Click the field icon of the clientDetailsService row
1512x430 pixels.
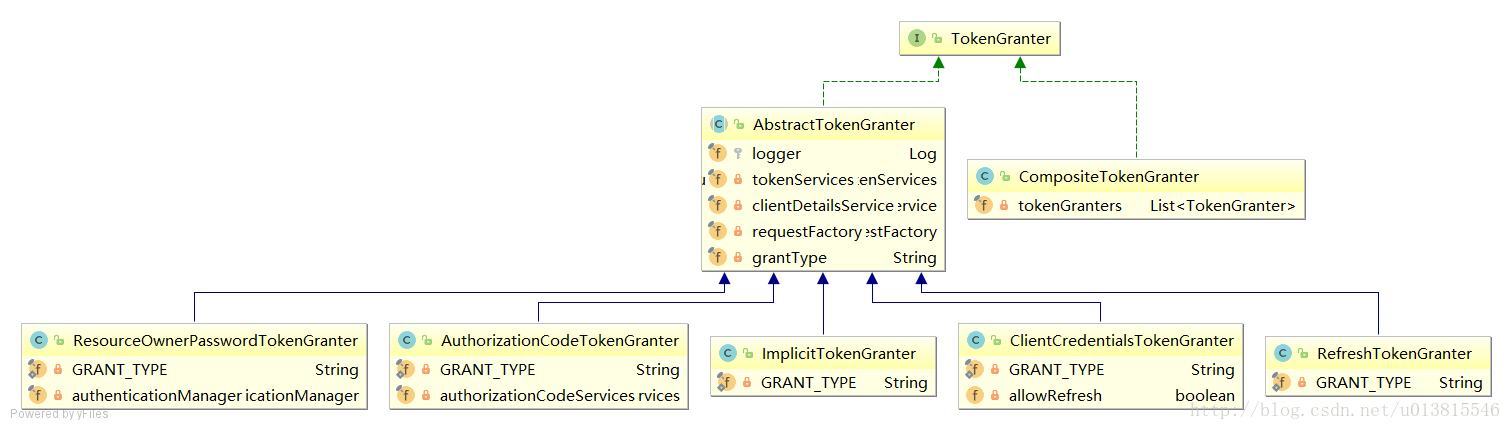coord(717,205)
